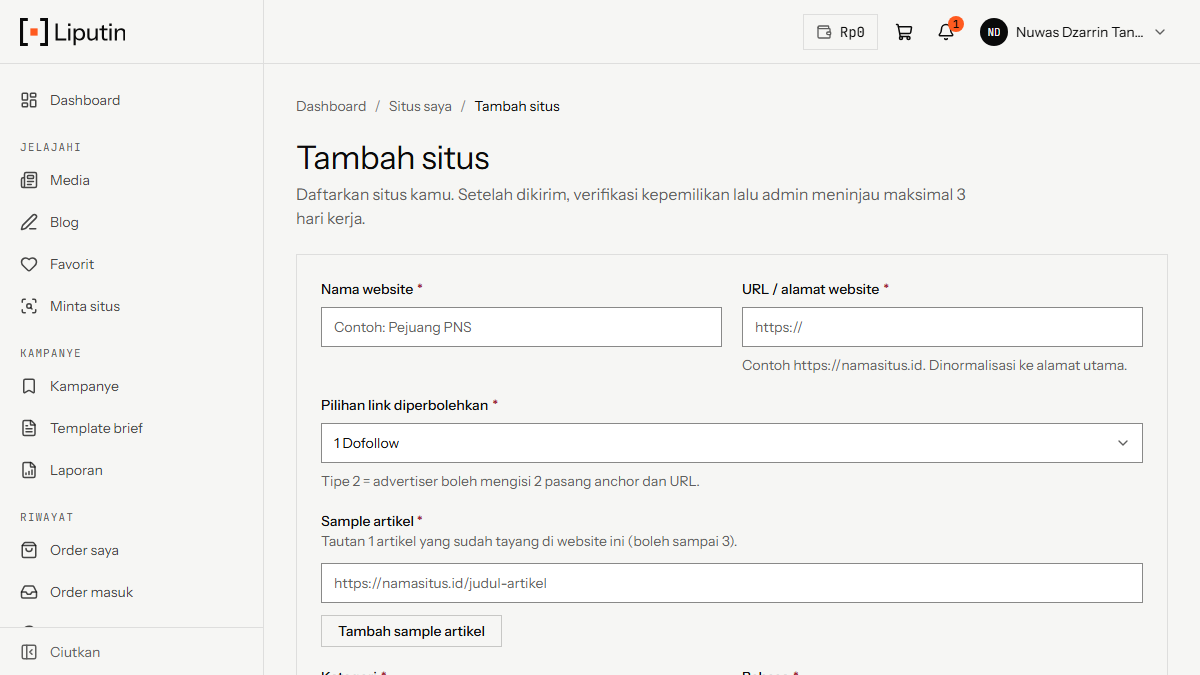This screenshot has height=675, width=1200.
Task: Click the Template brief document icon
Action: coord(29,428)
